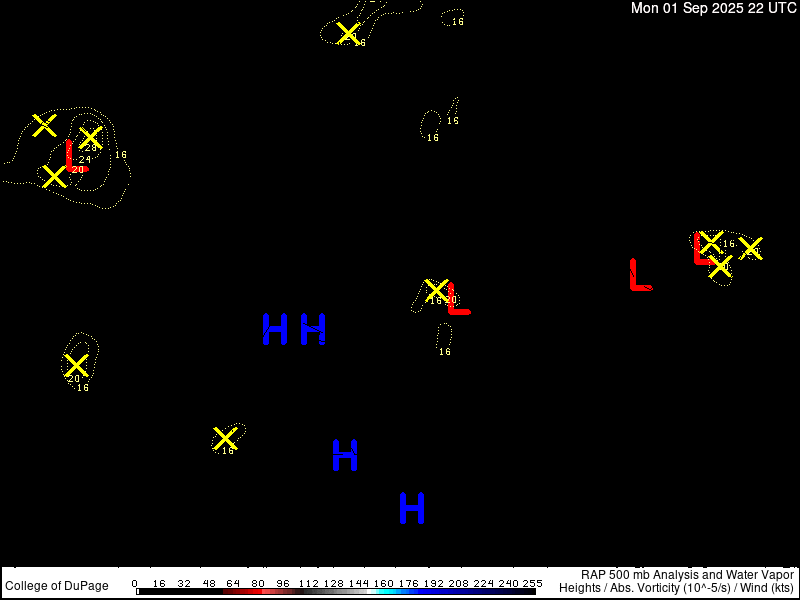Click the central yellow X next to the red L
The image size is (800, 600).
click(x=437, y=290)
